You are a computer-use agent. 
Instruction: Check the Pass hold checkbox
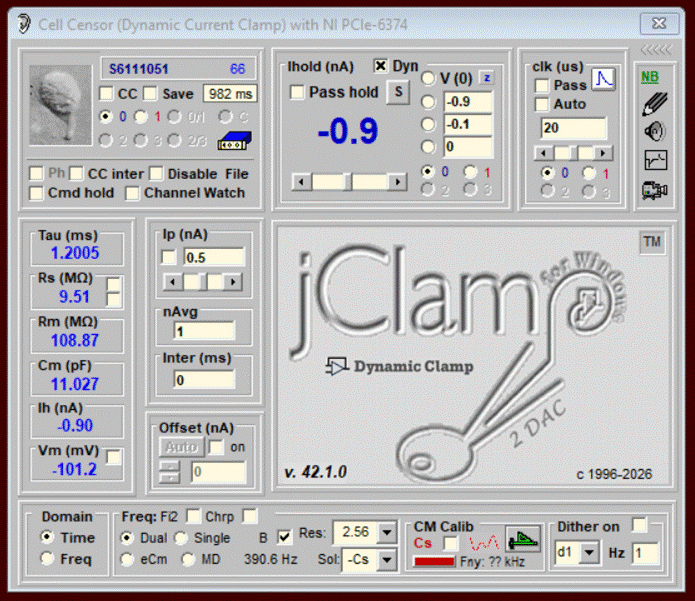297,93
